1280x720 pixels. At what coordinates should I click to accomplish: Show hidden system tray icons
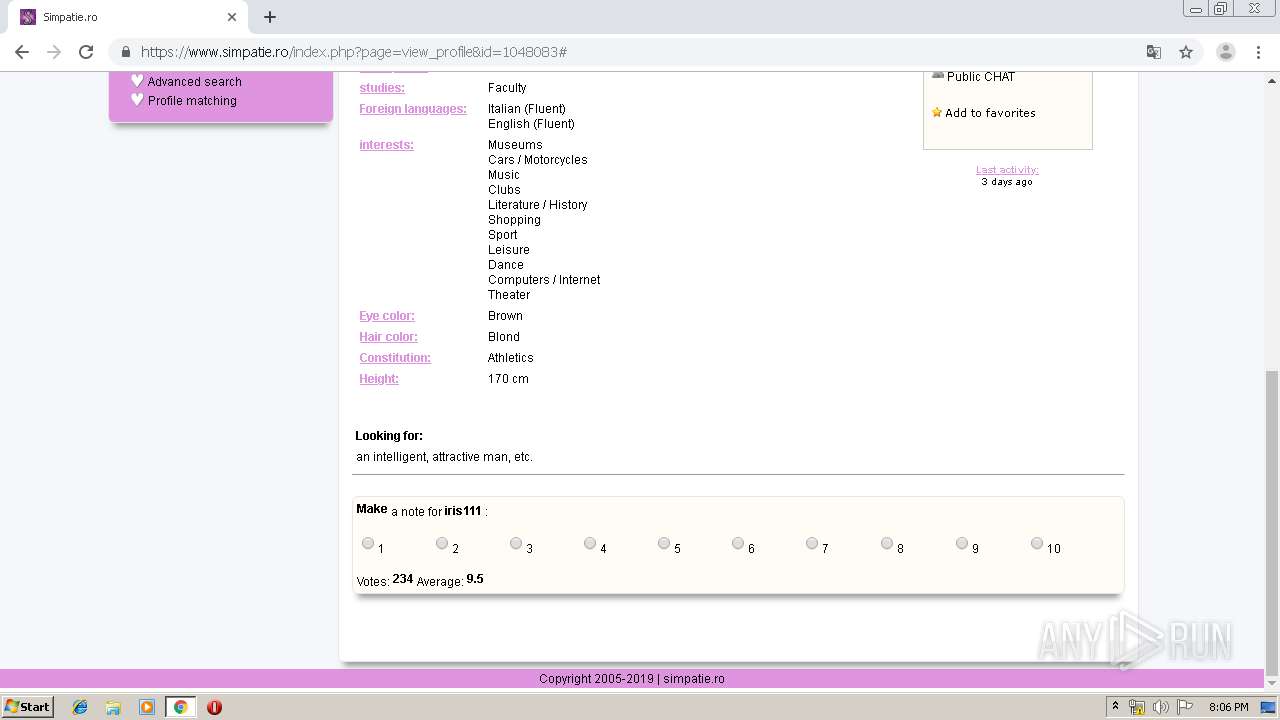coord(1115,707)
